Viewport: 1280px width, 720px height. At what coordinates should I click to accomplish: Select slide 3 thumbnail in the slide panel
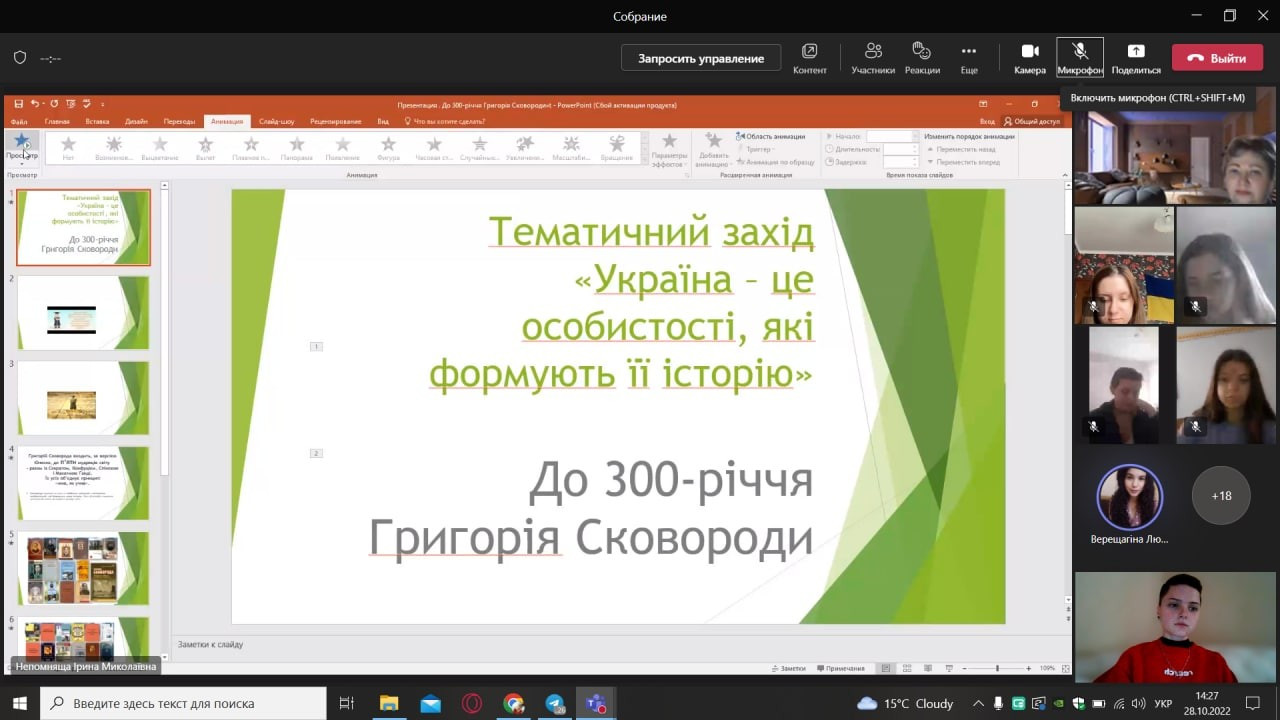[83, 398]
